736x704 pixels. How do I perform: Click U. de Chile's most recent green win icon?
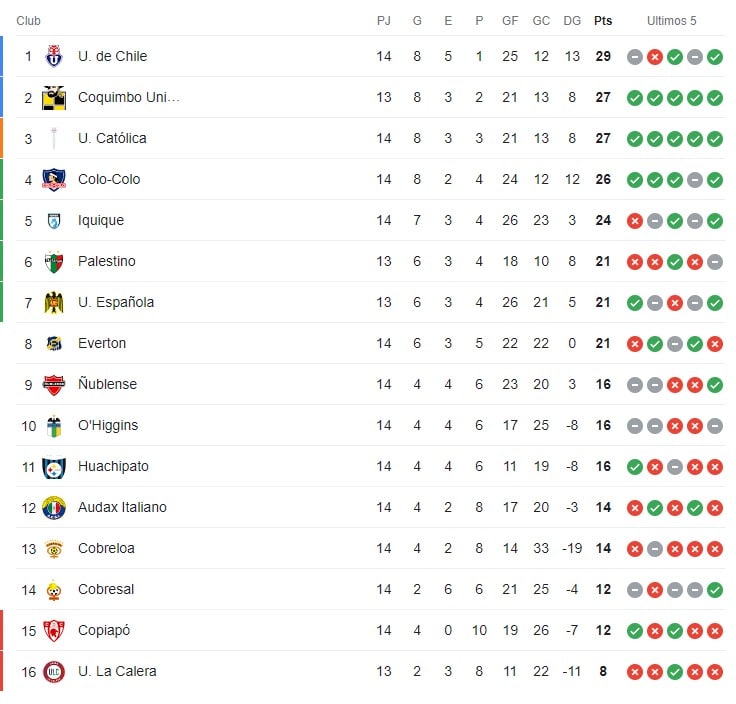715,57
